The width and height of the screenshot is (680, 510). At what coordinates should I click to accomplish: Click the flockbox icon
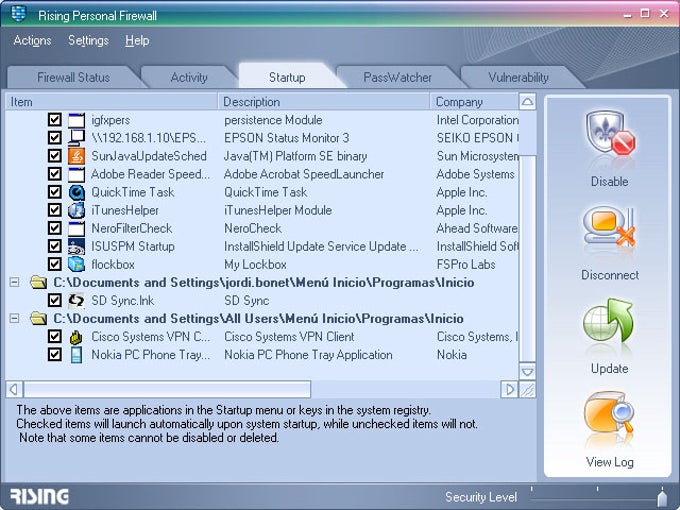coord(76,265)
